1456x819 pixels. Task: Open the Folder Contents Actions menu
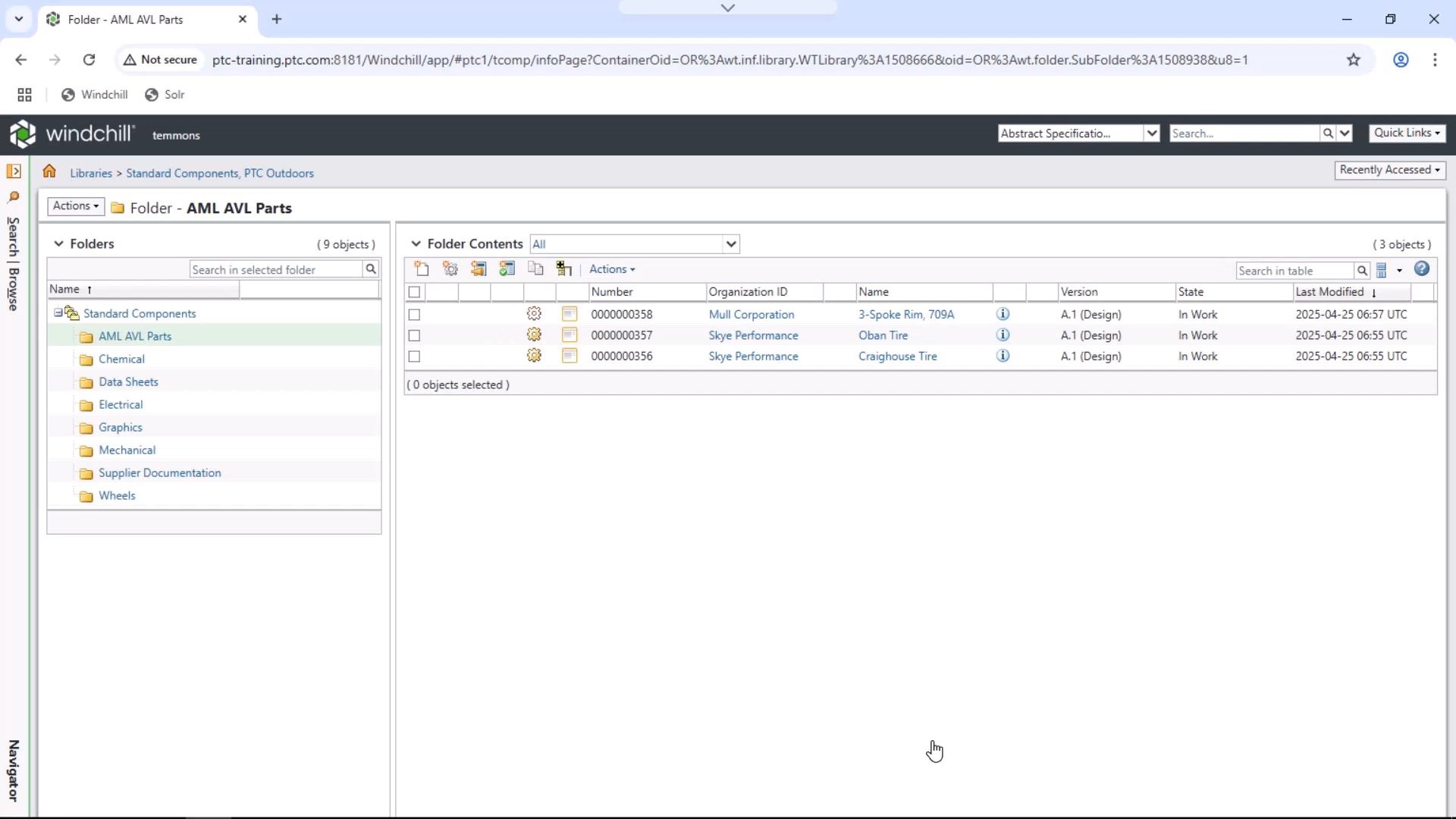click(x=612, y=269)
